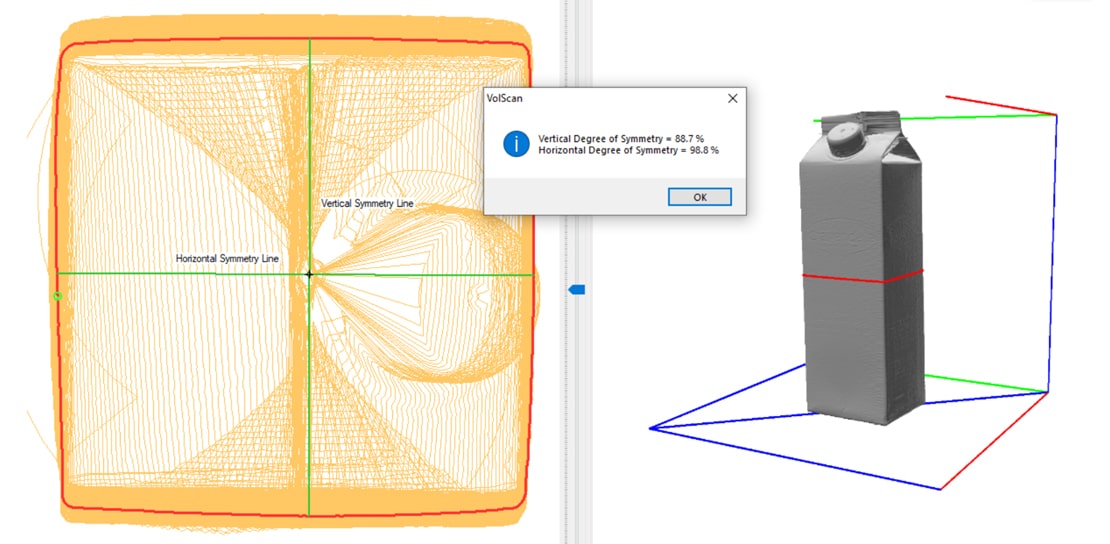Click the blue information icon in dialog

pos(515,143)
